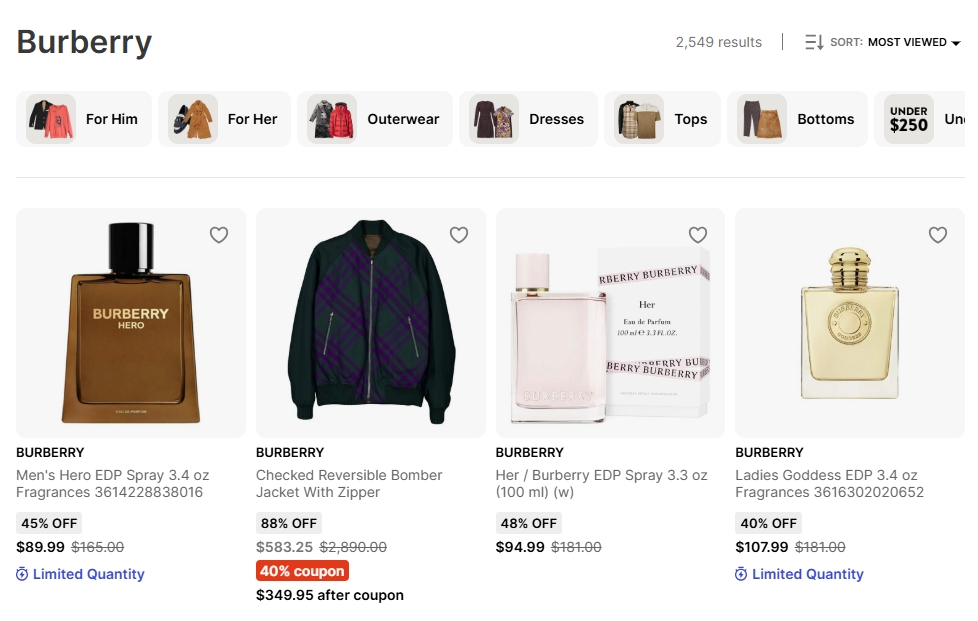Screen dimensions: 978x621
Task: Open the Tops category
Action: pos(662,119)
